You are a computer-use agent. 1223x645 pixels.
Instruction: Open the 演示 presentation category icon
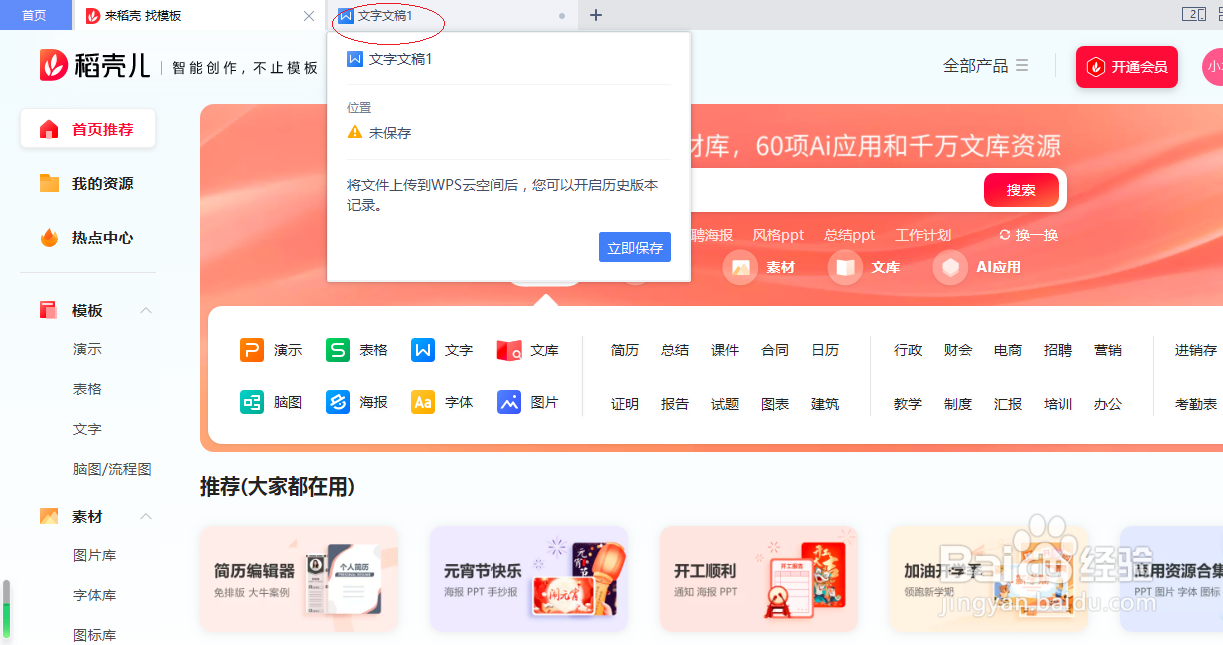(252, 350)
